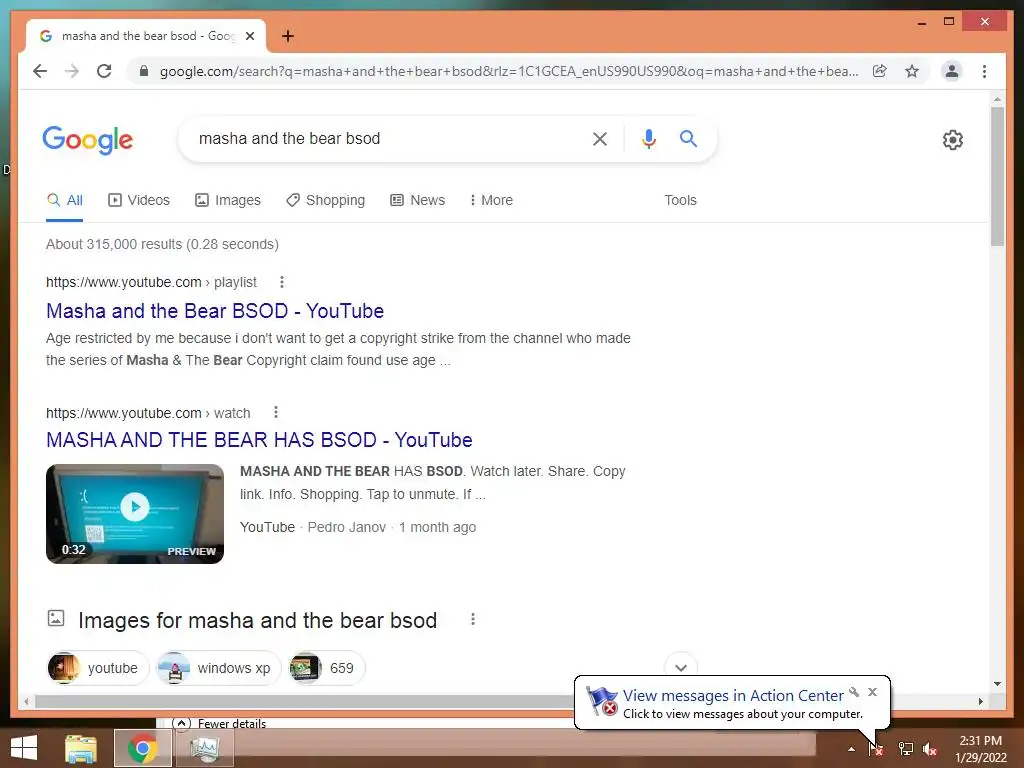Image resolution: width=1024 pixels, height=768 pixels.
Task: Open Google quick settings gear
Action: (x=953, y=140)
